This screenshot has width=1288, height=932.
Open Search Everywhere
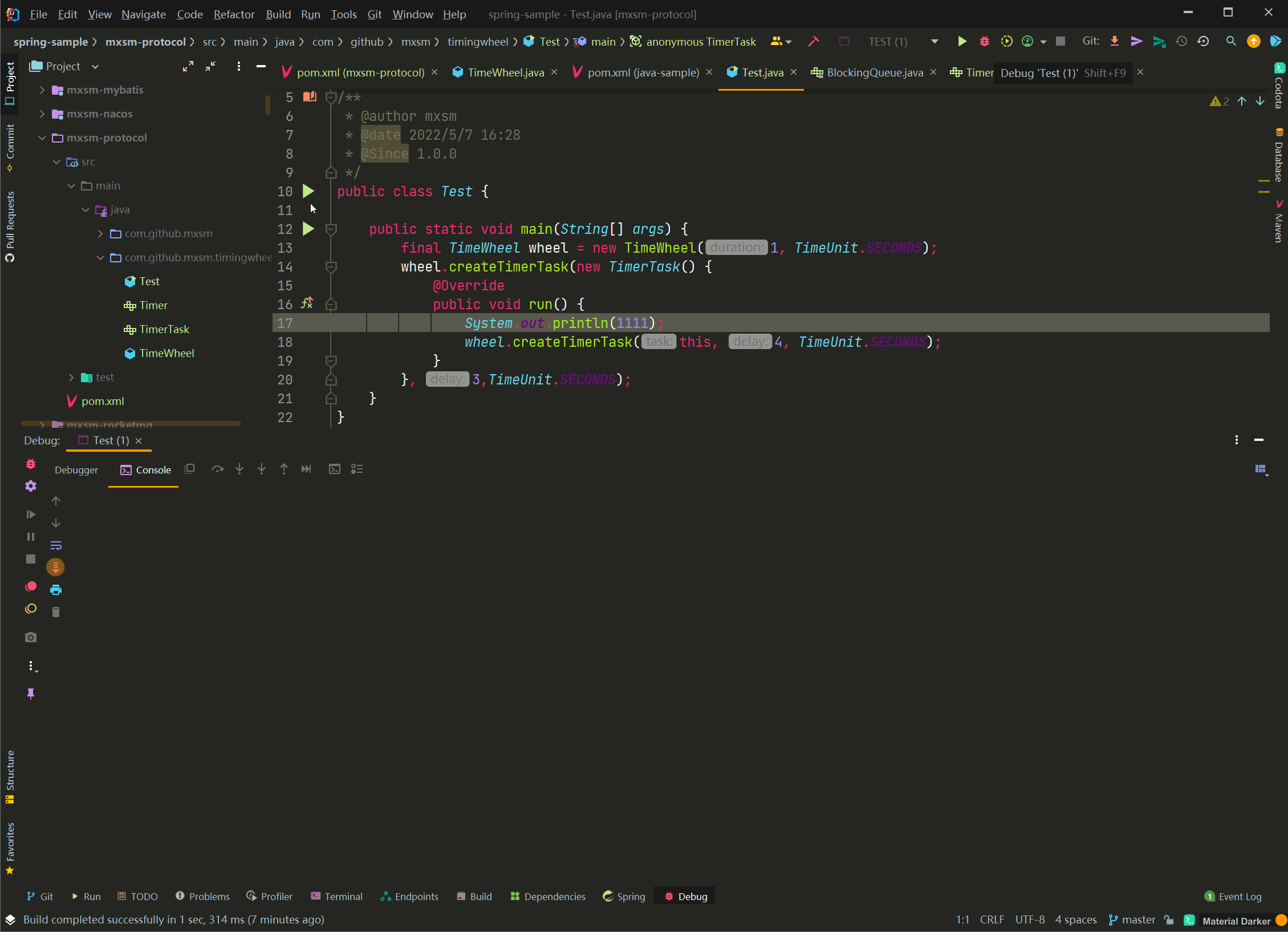click(1230, 41)
